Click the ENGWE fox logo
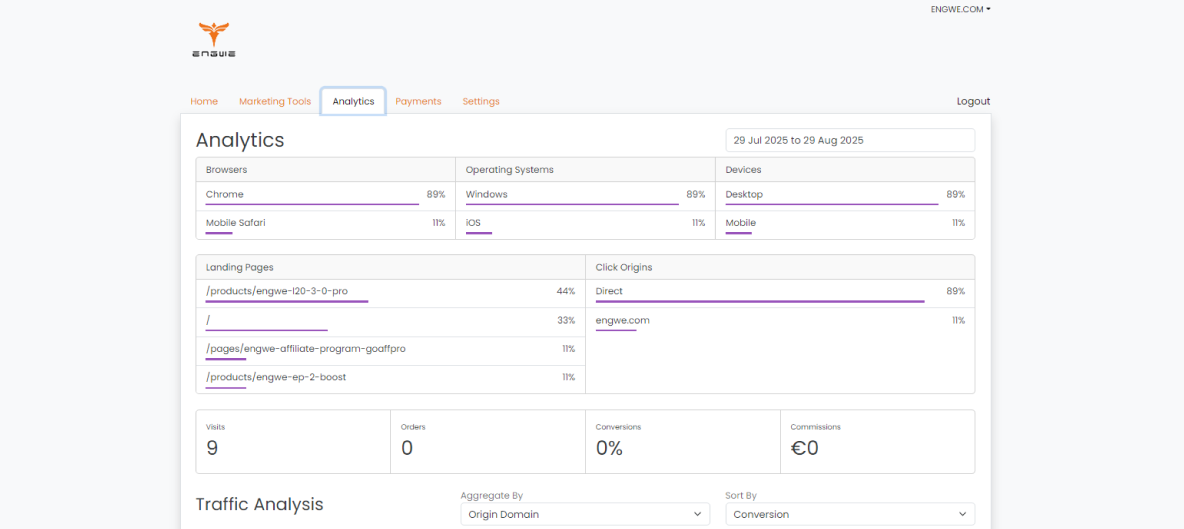This screenshot has width=1184, height=529. [214, 41]
